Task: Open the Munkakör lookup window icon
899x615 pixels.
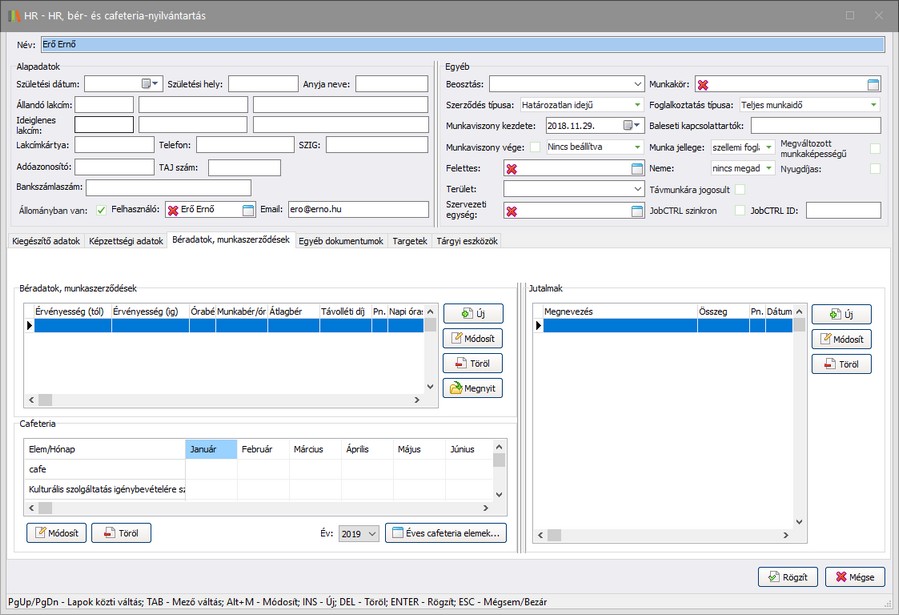Action: click(x=873, y=85)
